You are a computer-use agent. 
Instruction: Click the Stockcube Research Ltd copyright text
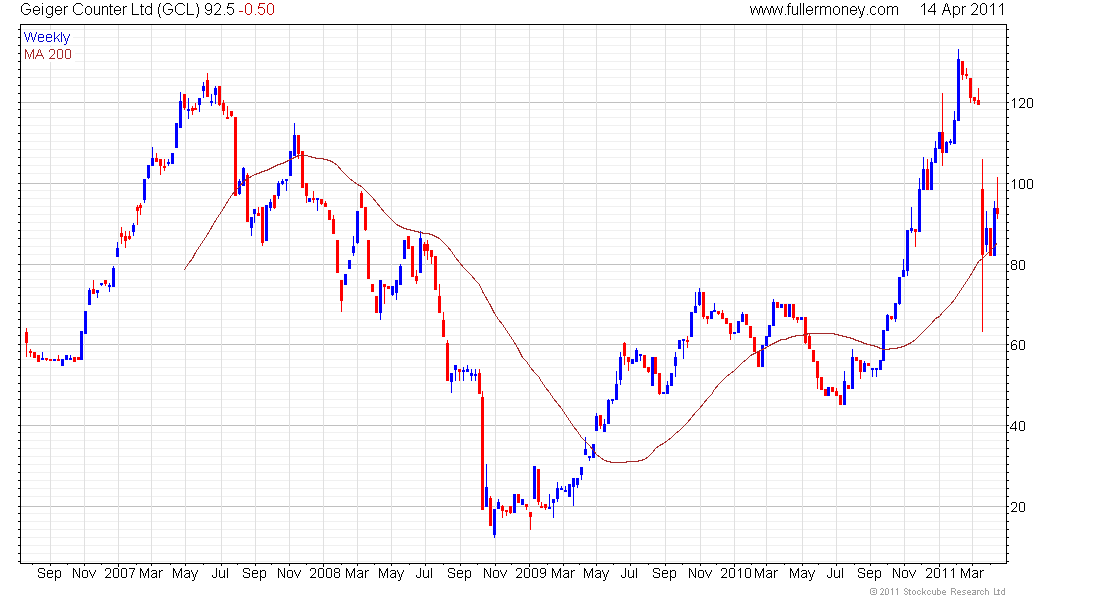[x=937, y=592]
